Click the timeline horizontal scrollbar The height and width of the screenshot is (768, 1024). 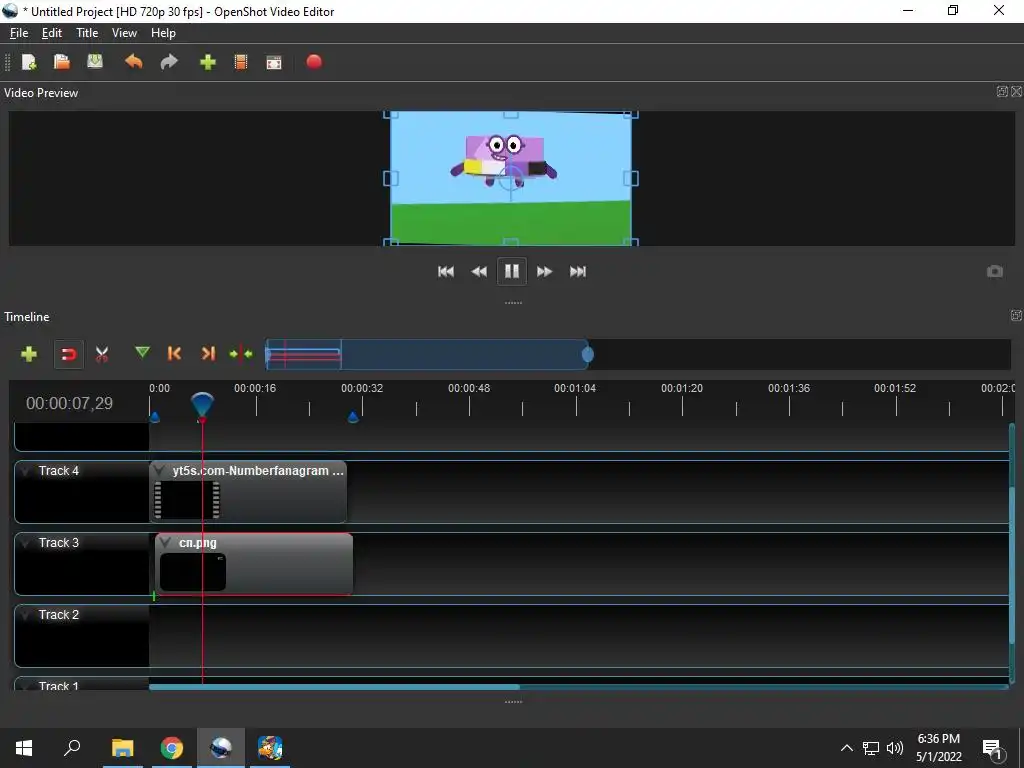pos(334,686)
